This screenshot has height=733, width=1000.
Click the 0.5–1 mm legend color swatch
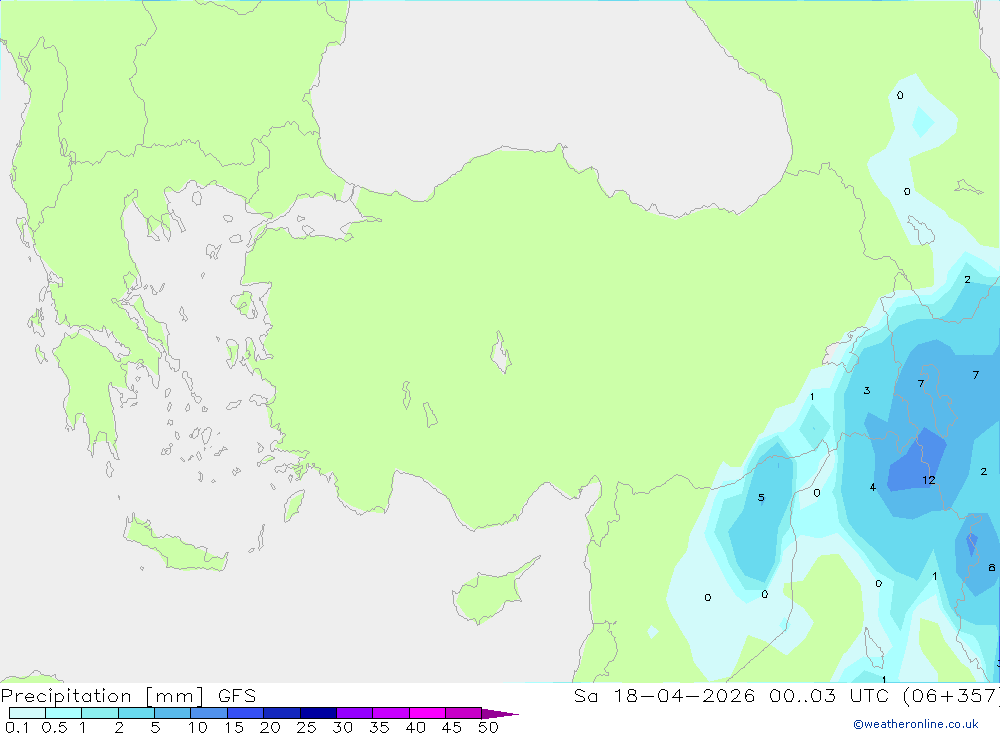(x=64, y=713)
